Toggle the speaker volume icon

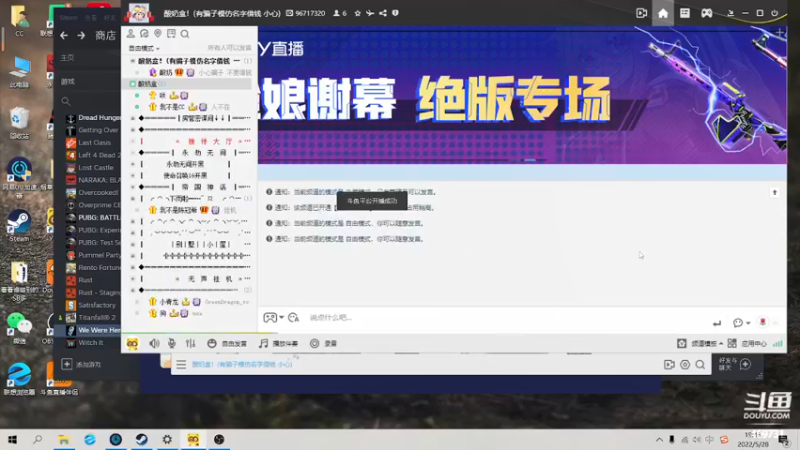pyautogui.click(x=154, y=343)
